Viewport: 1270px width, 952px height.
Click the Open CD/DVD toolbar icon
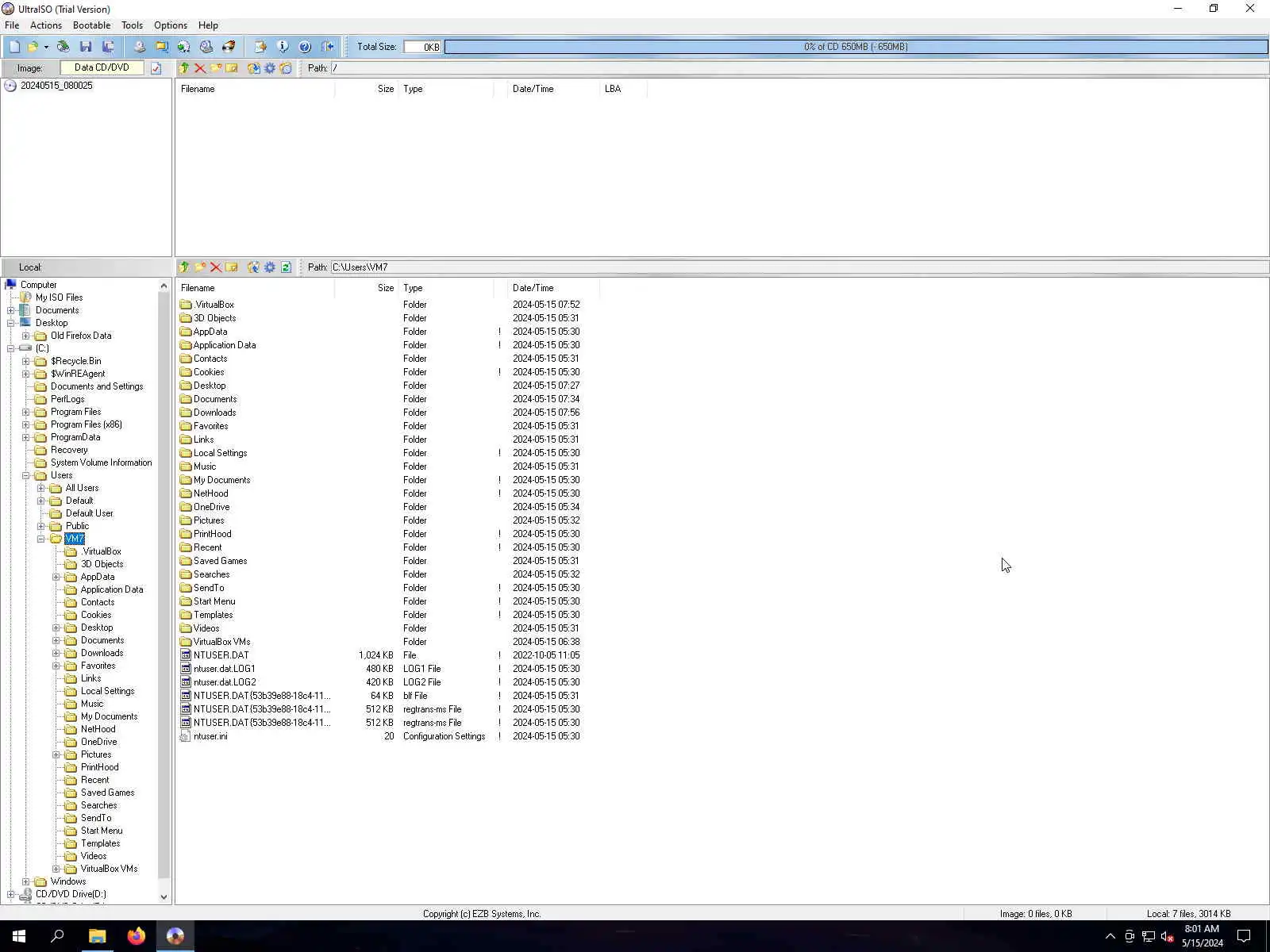(63, 47)
